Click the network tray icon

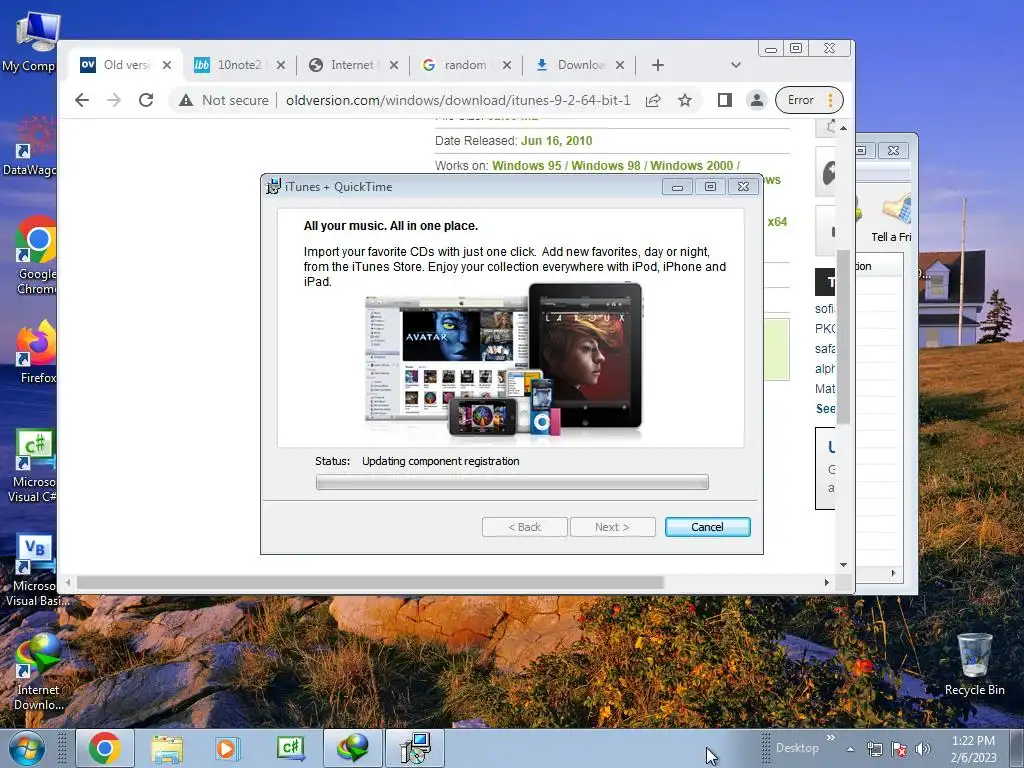[874, 750]
